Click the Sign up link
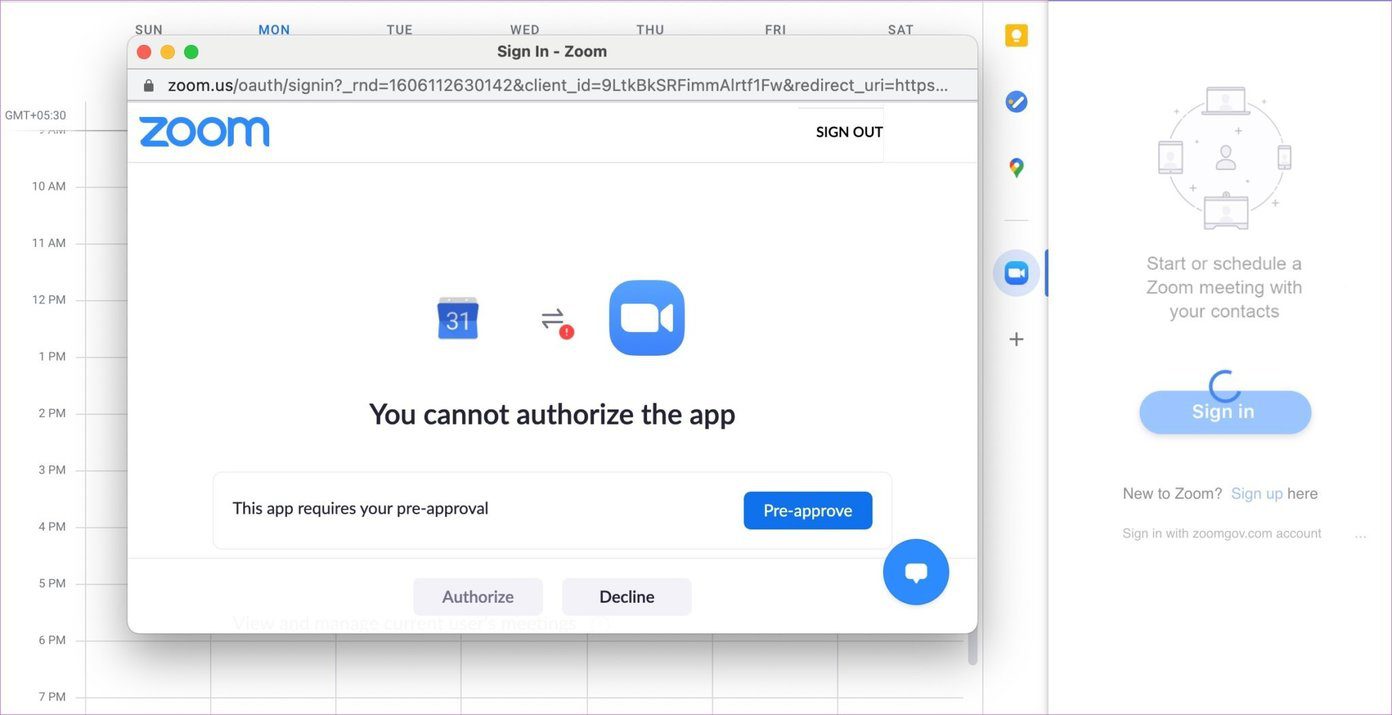 point(1257,494)
